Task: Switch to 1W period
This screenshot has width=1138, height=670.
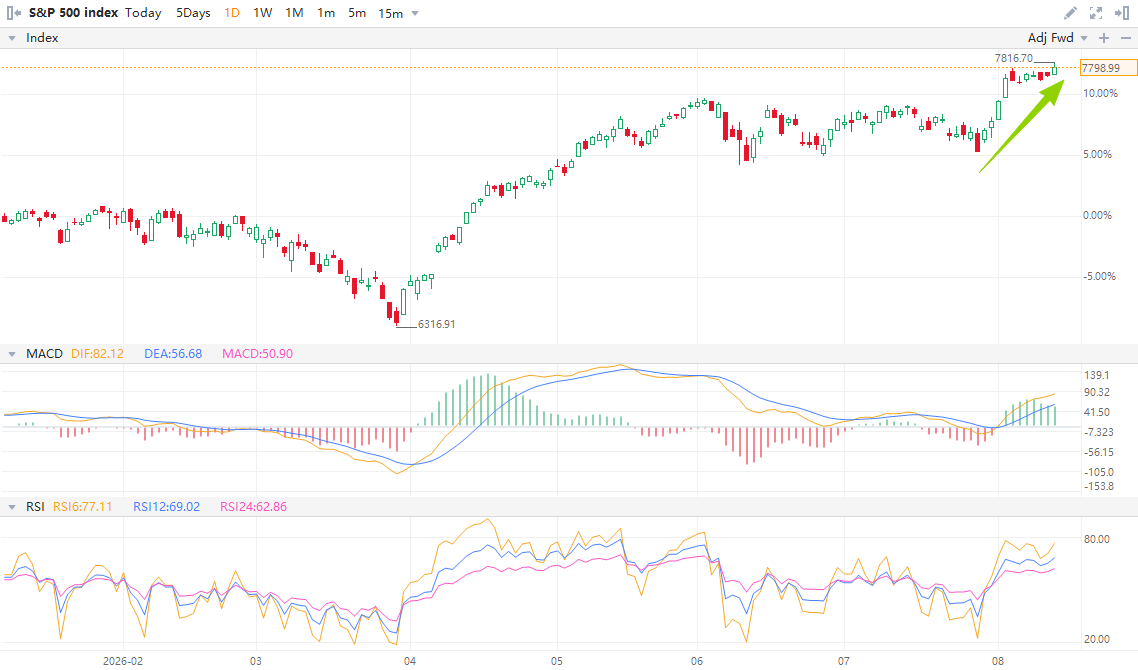Action: click(263, 13)
